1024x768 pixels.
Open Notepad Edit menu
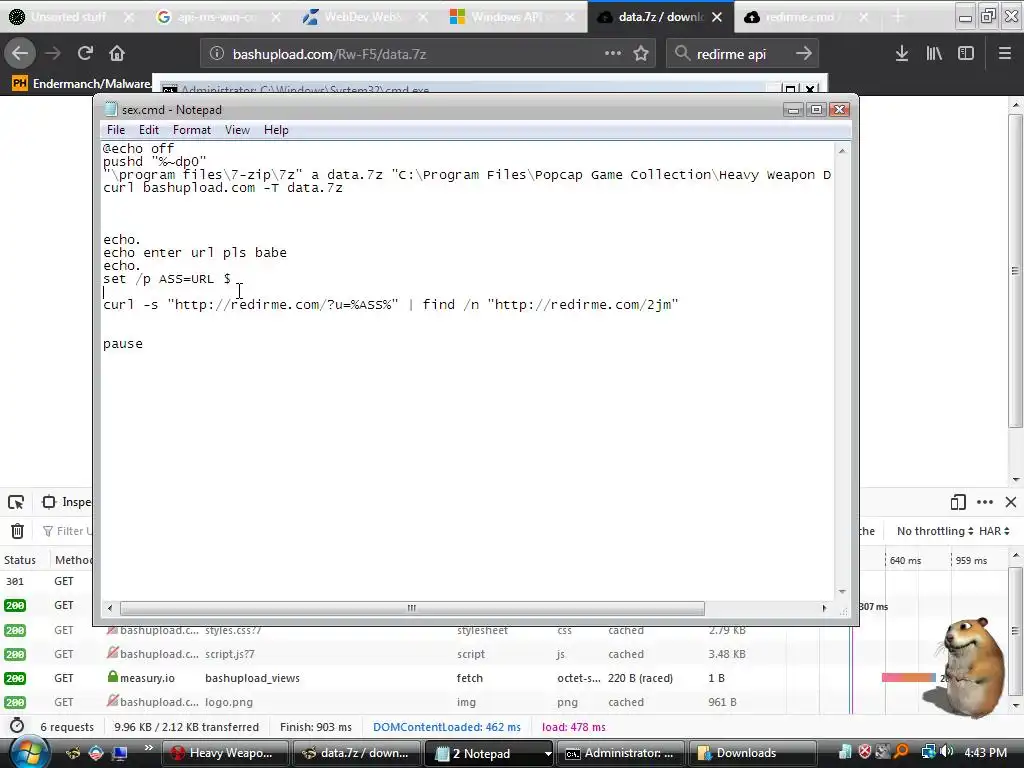click(x=149, y=130)
